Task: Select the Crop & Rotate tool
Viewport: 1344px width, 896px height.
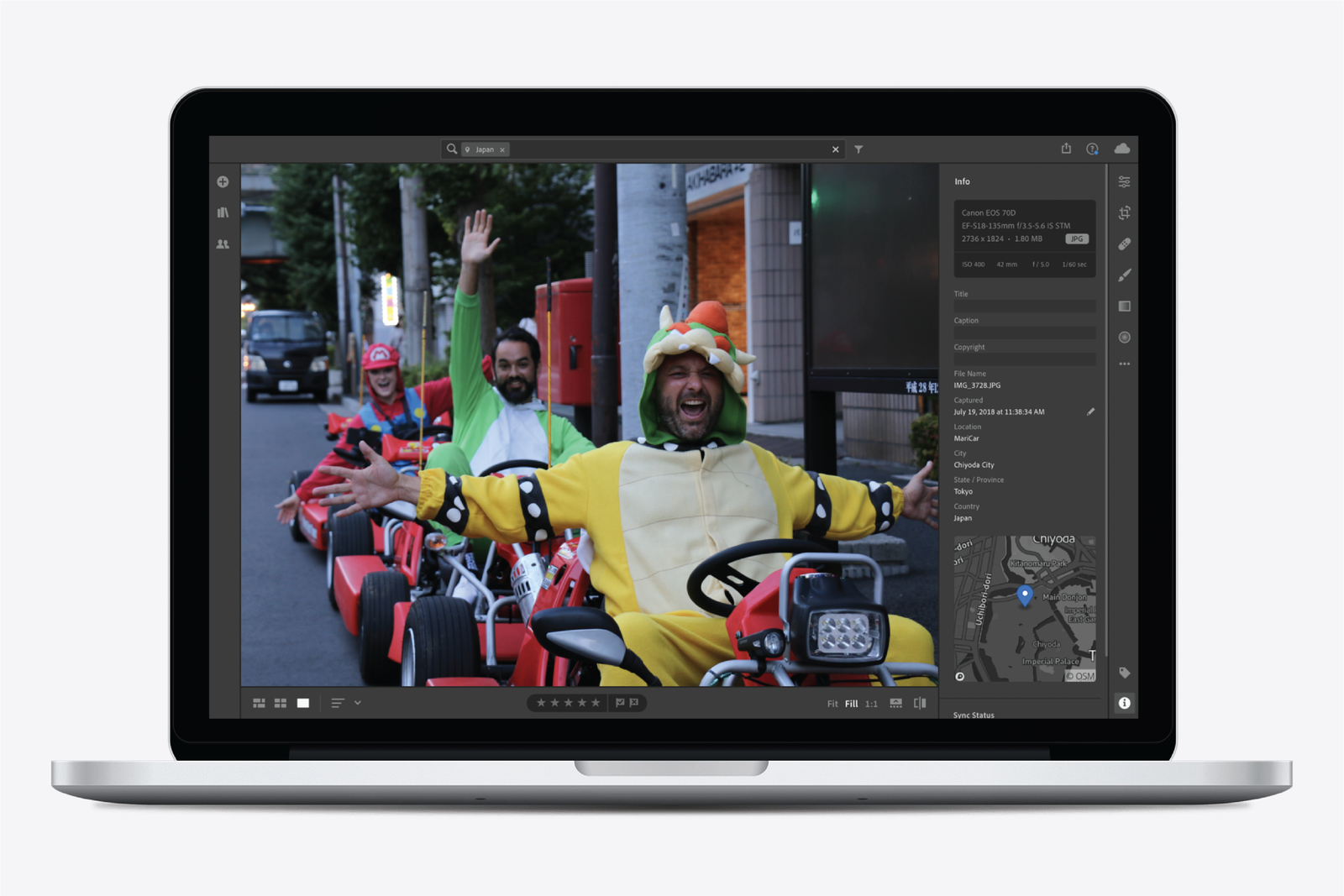Action: pos(1124,212)
